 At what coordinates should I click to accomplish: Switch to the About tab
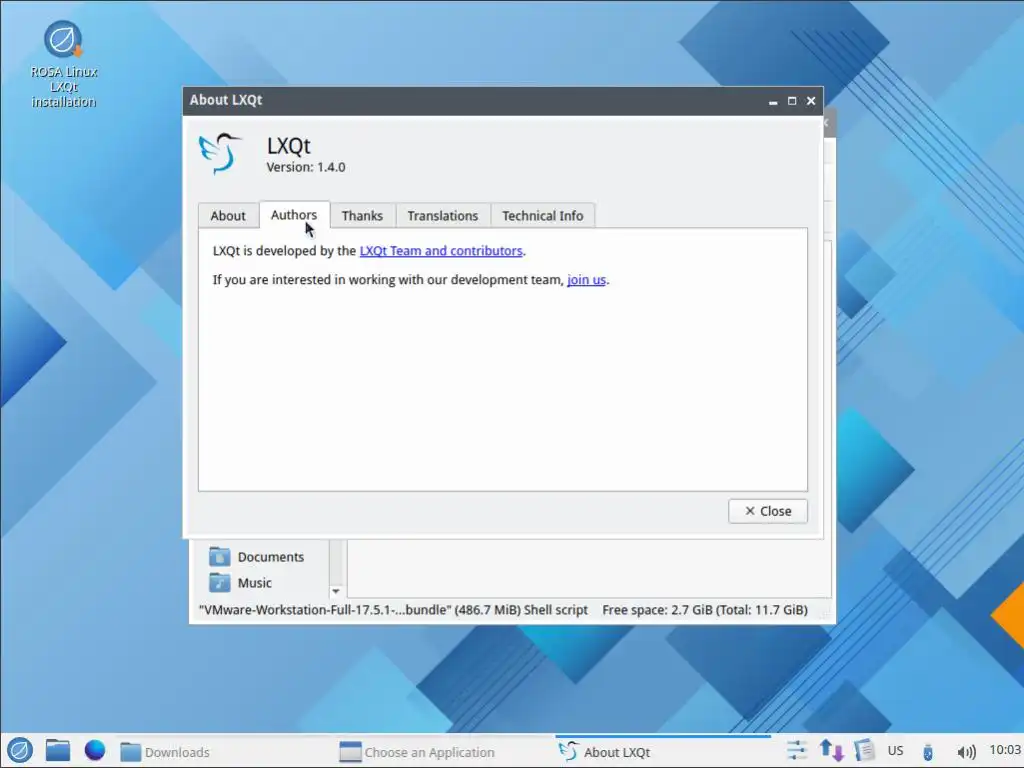(x=228, y=216)
